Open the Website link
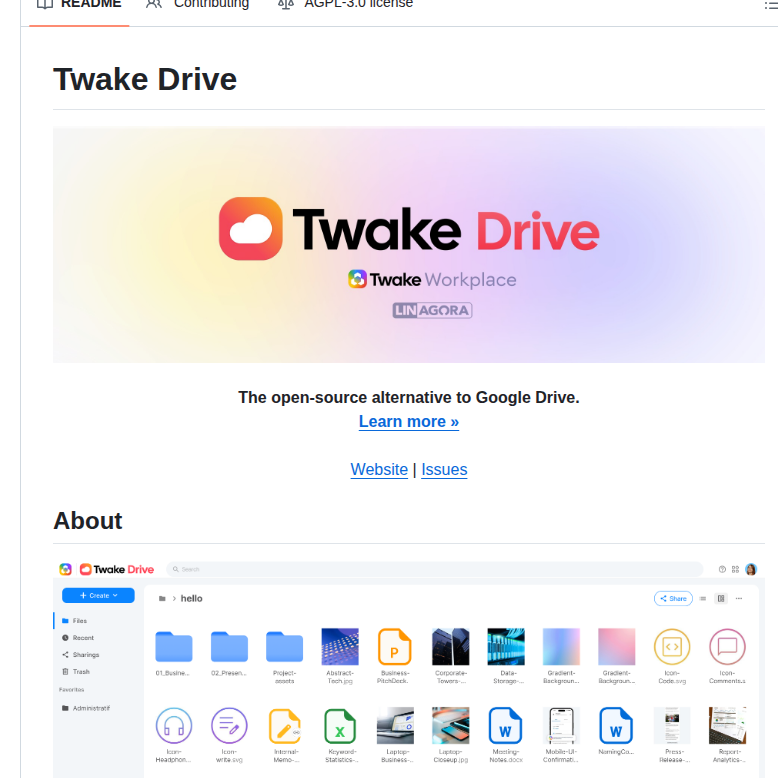The image size is (778, 778). (379, 469)
